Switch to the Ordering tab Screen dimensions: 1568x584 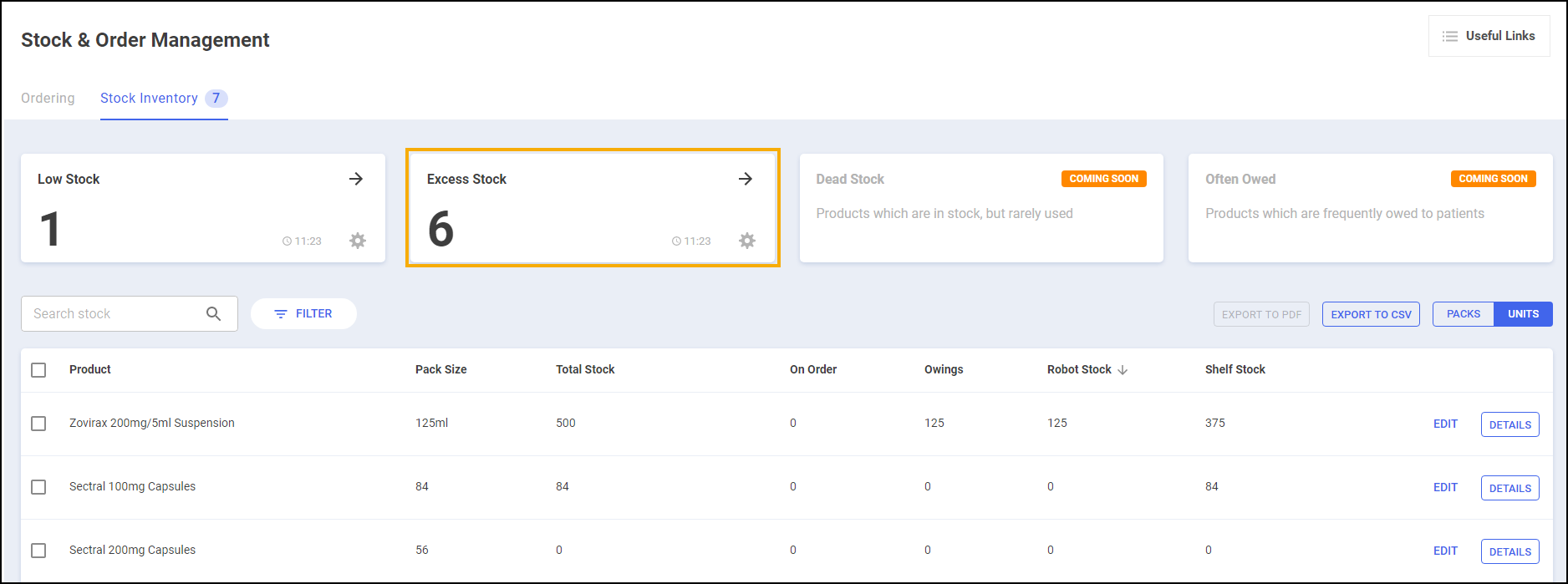coord(48,98)
